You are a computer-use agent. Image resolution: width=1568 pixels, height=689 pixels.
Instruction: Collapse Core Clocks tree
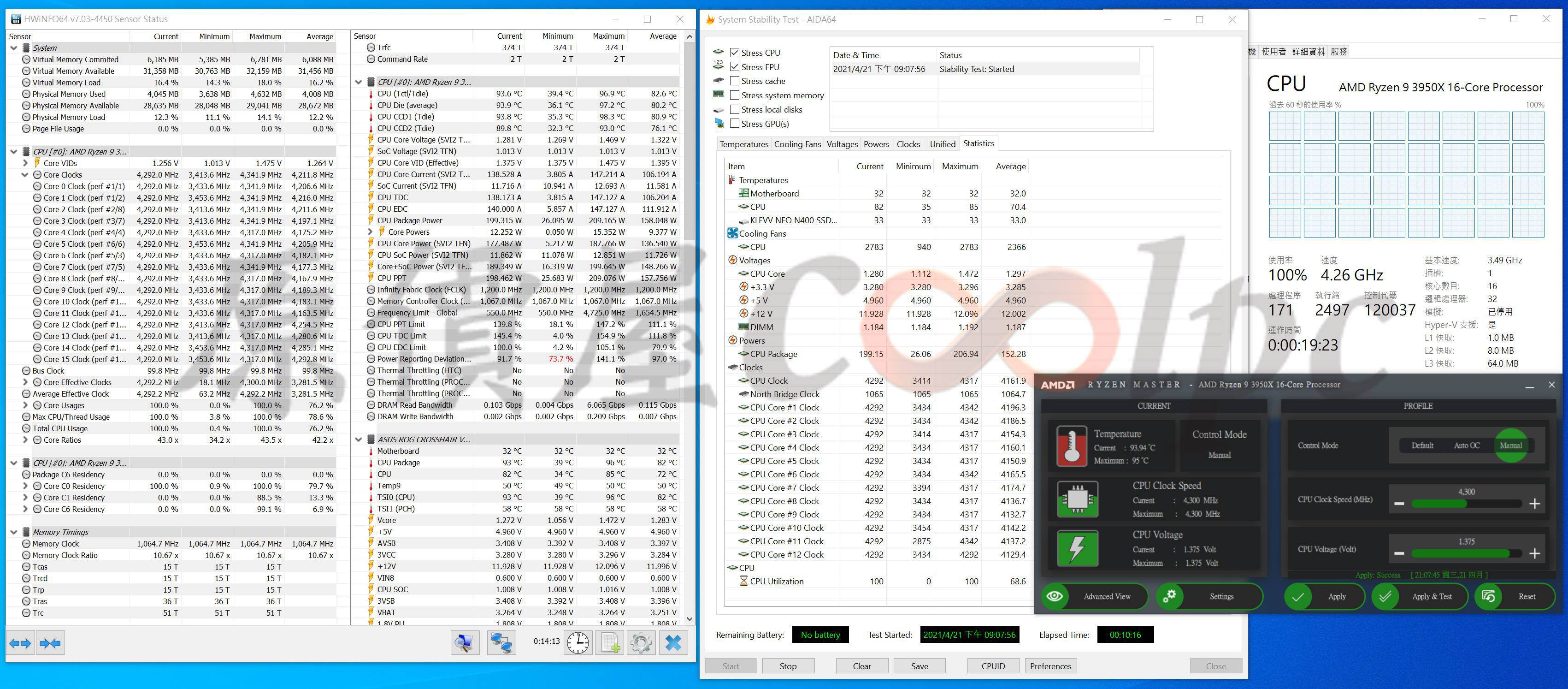25,175
